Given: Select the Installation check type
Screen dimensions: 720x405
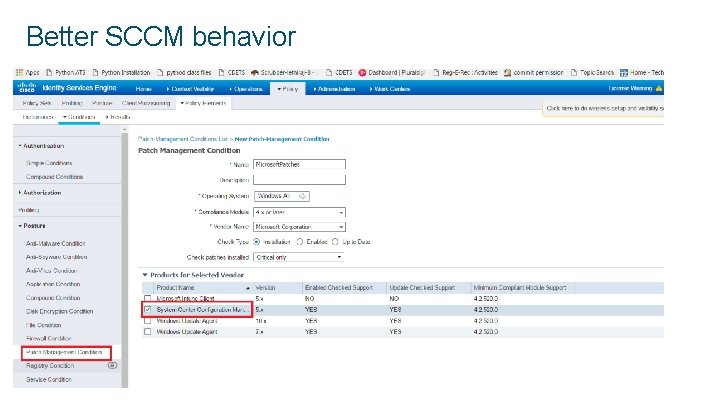Looking at the screenshot, I should click(256, 242).
